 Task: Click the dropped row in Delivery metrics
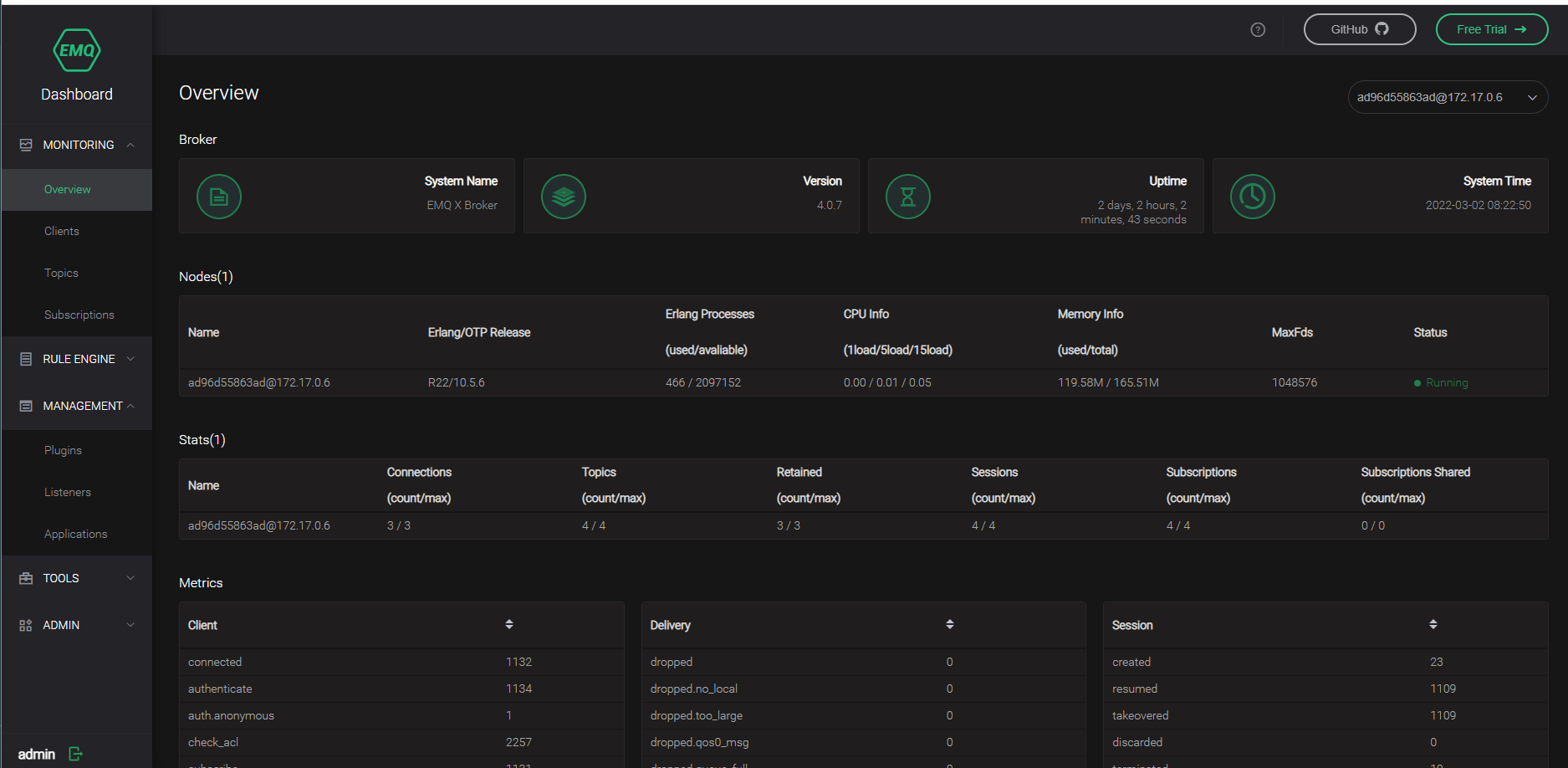point(864,662)
